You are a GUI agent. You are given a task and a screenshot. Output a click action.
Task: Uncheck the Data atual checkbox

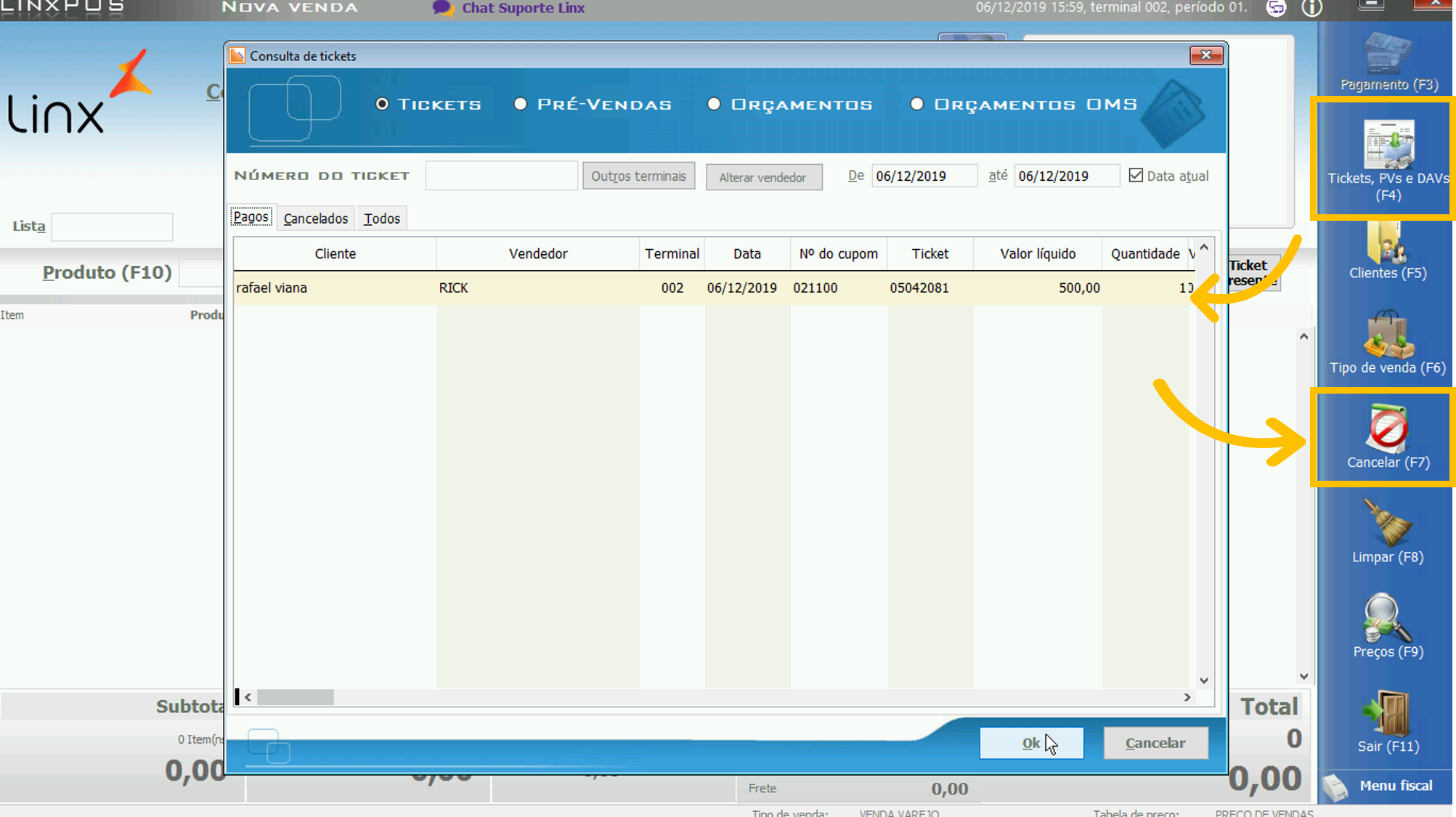1136,175
